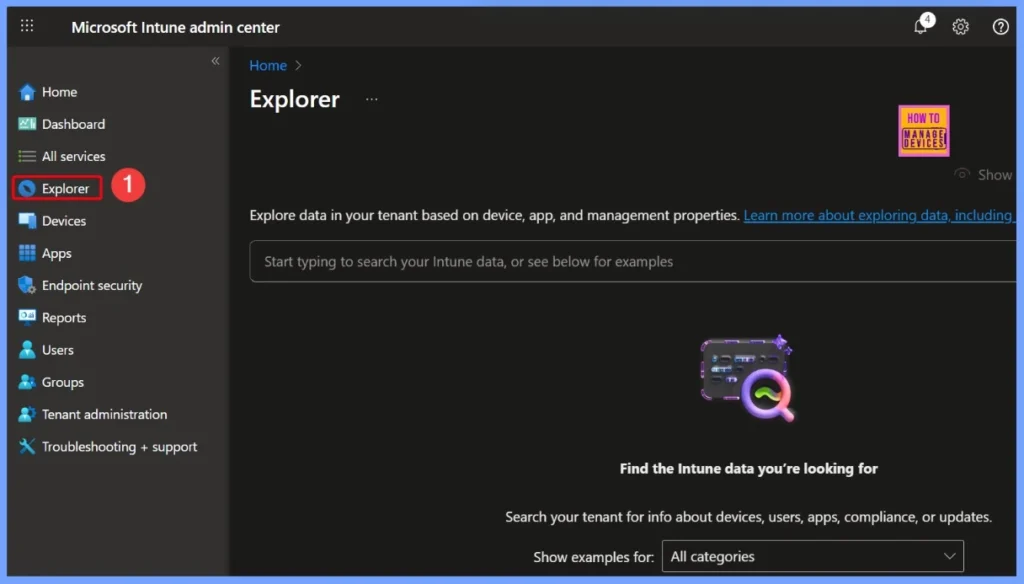Toggle the Show eye option

(984, 174)
